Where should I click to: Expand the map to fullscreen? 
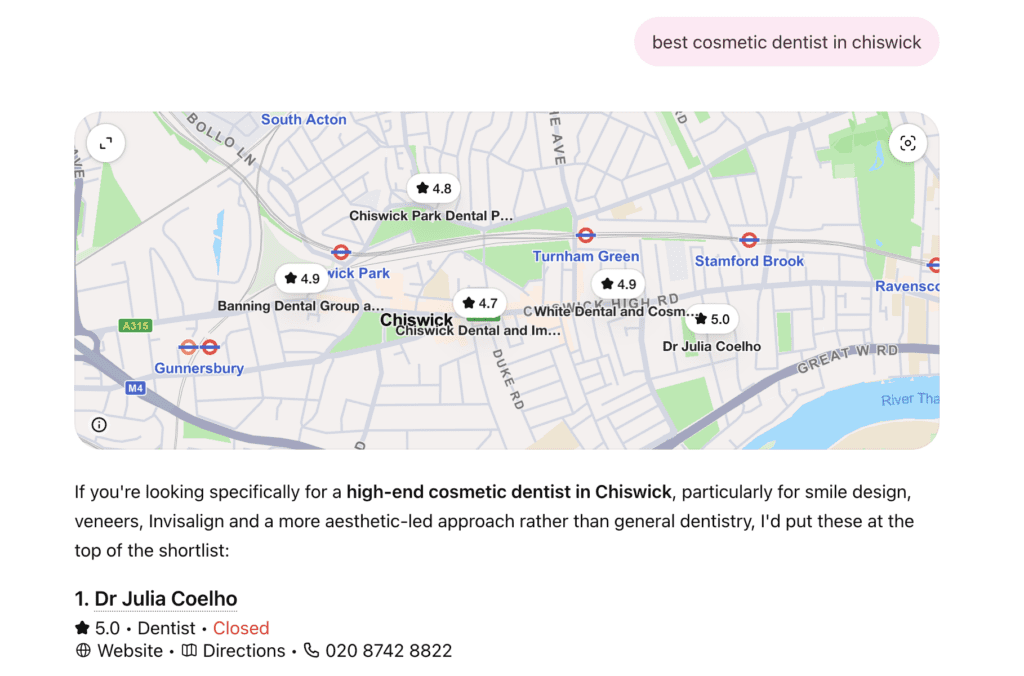pos(106,143)
